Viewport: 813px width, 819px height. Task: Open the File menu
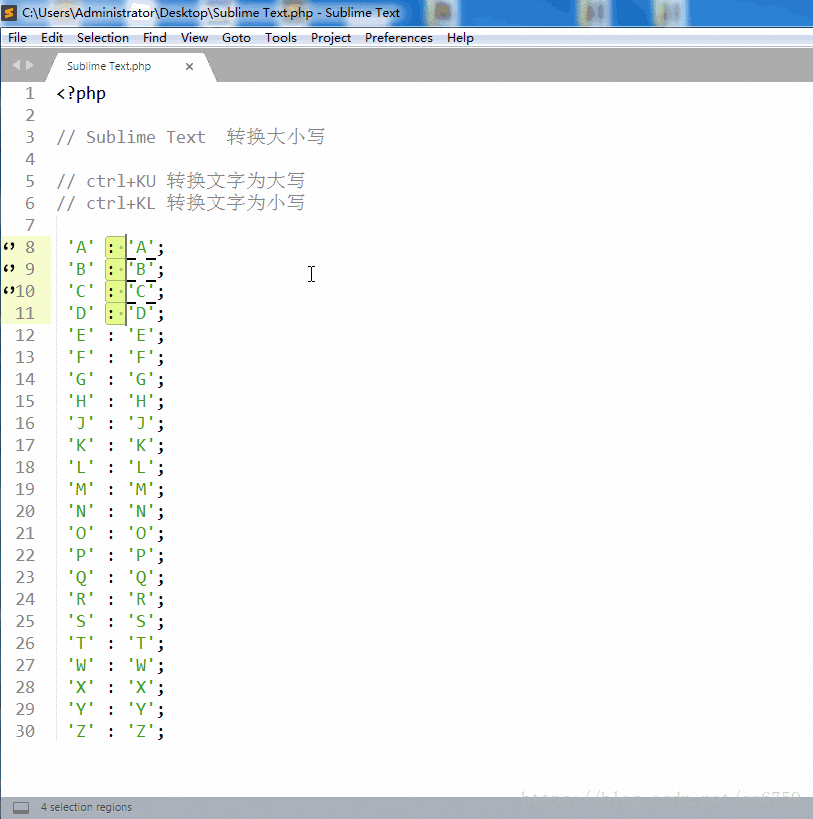tap(17, 38)
